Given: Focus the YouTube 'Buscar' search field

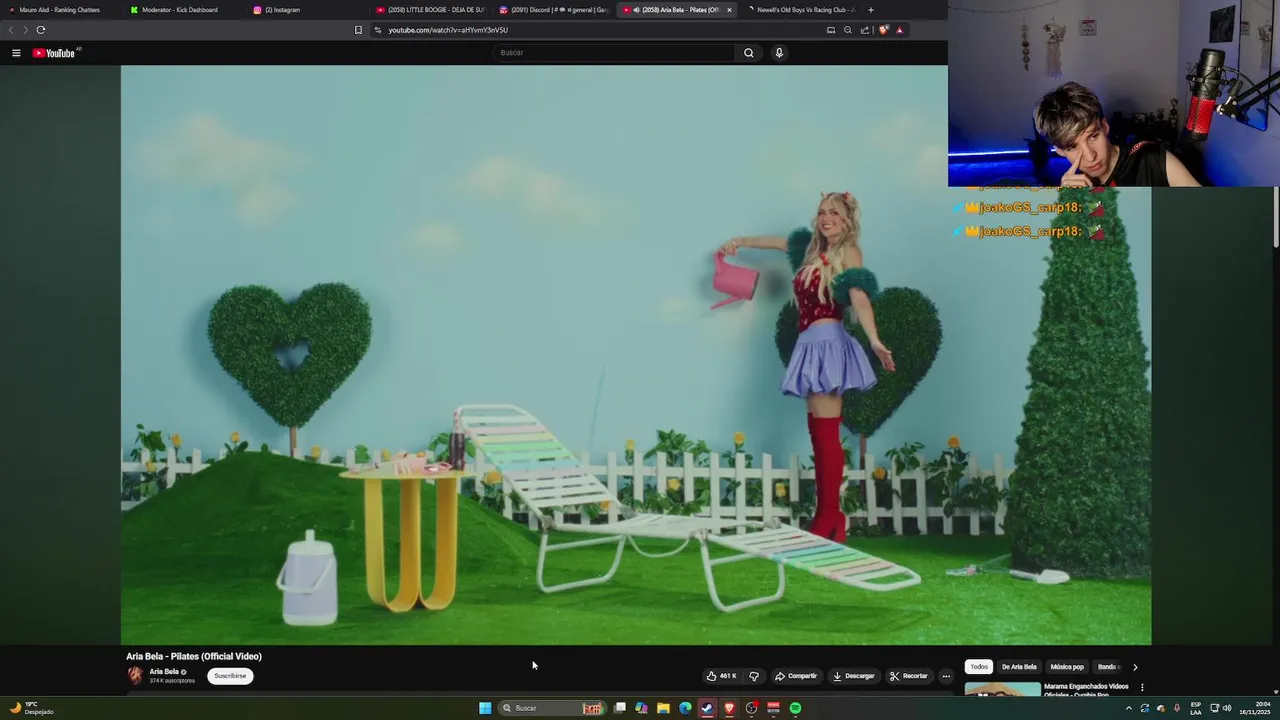Looking at the screenshot, I should pos(615,53).
